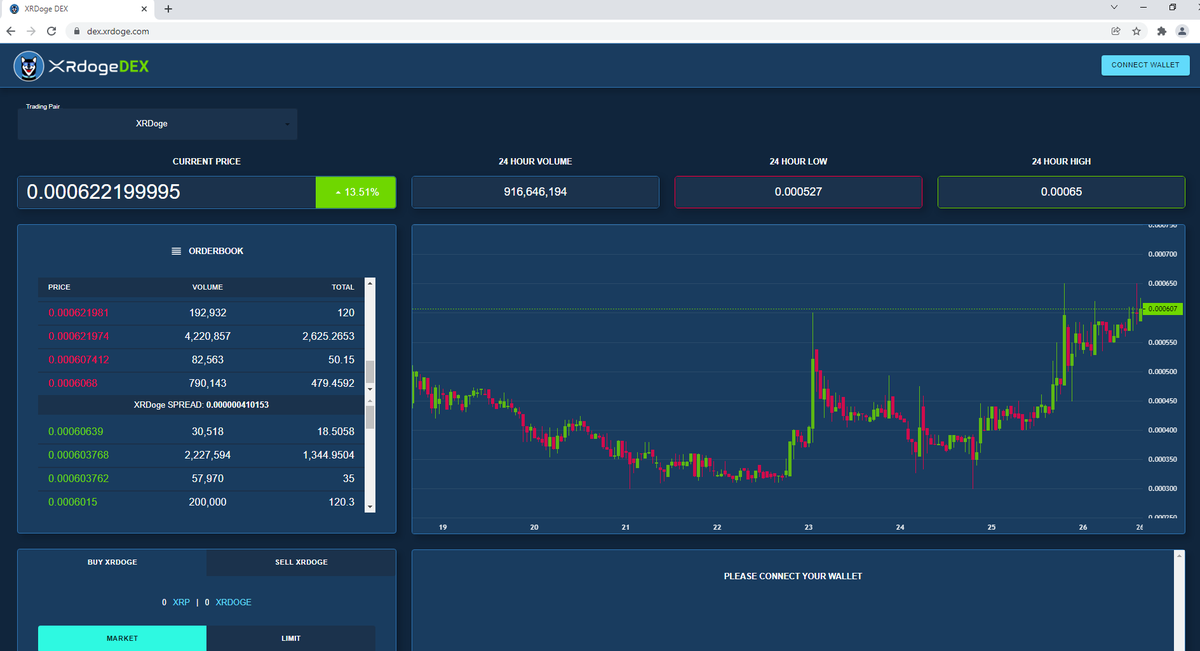Click the orderbook scrollbar up arrow
Image resolution: width=1200 pixels, height=651 pixels.
click(x=370, y=283)
